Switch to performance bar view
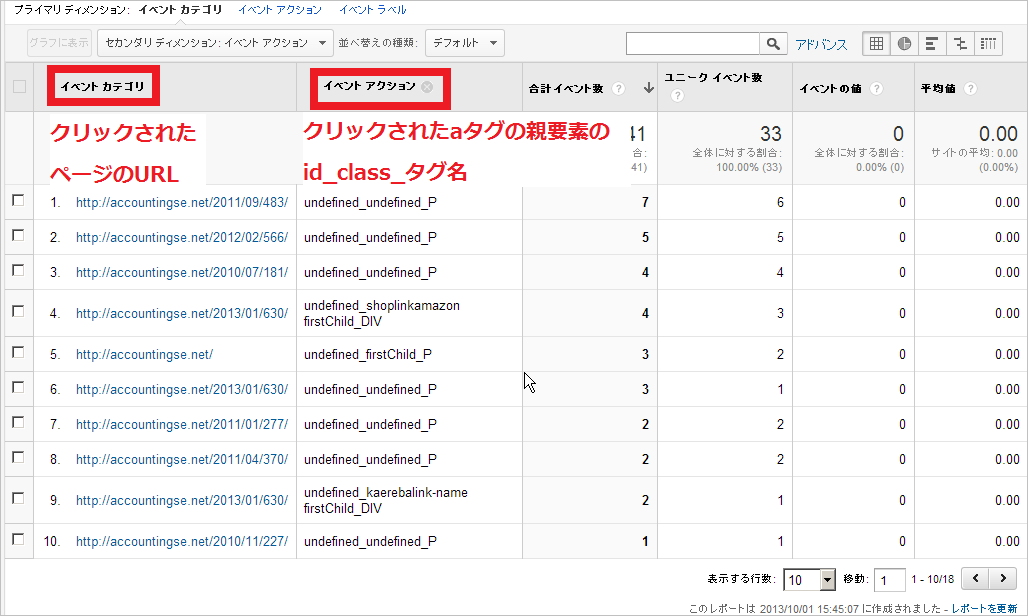The height and width of the screenshot is (616, 1028). pyautogui.click(x=932, y=44)
